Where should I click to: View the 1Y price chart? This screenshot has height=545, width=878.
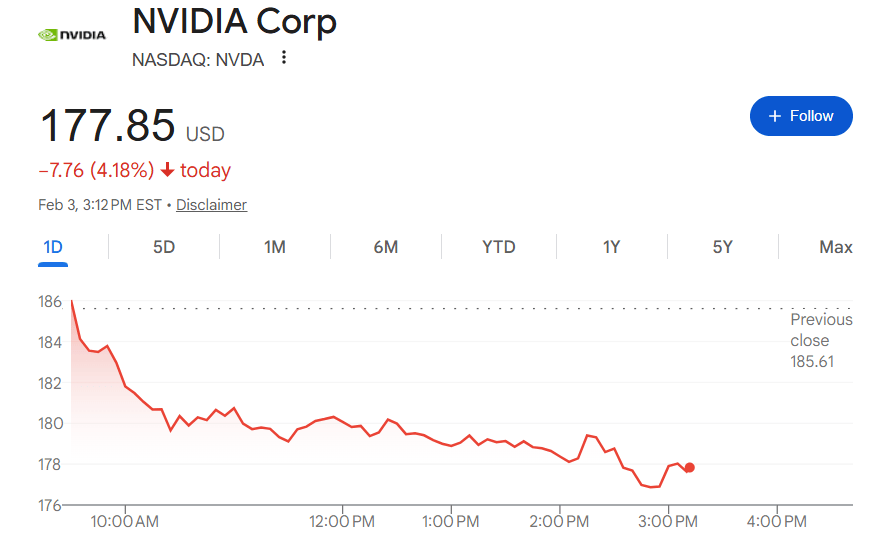pos(611,247)
